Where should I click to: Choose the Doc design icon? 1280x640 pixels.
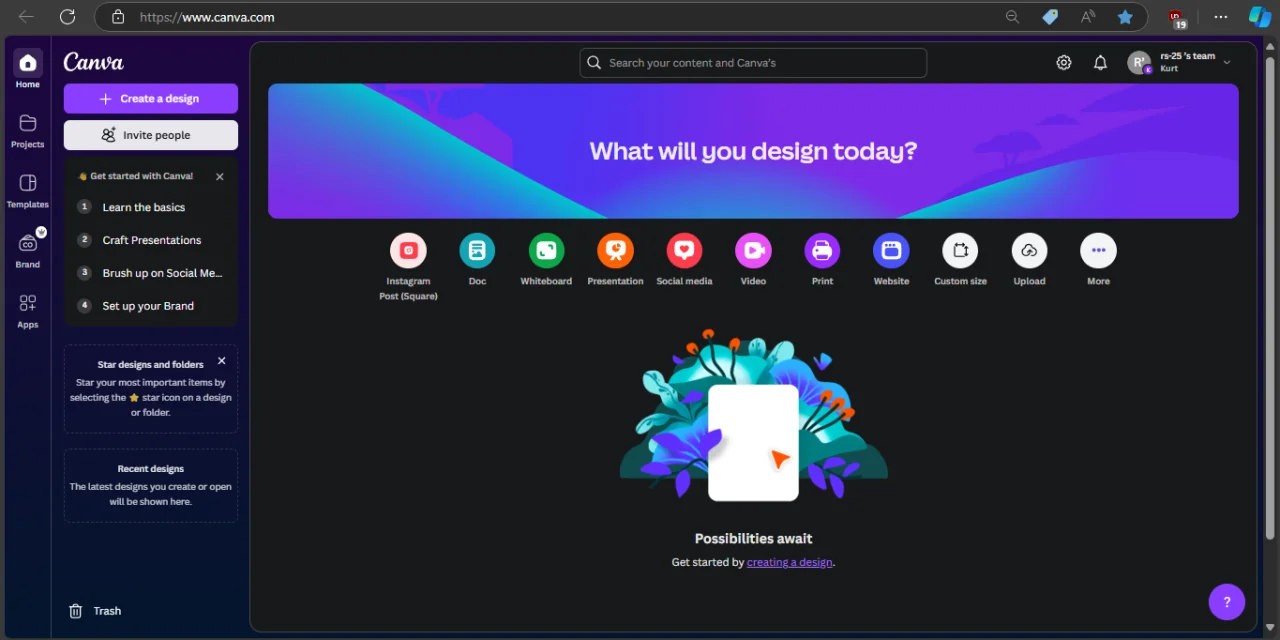(477, 250)
